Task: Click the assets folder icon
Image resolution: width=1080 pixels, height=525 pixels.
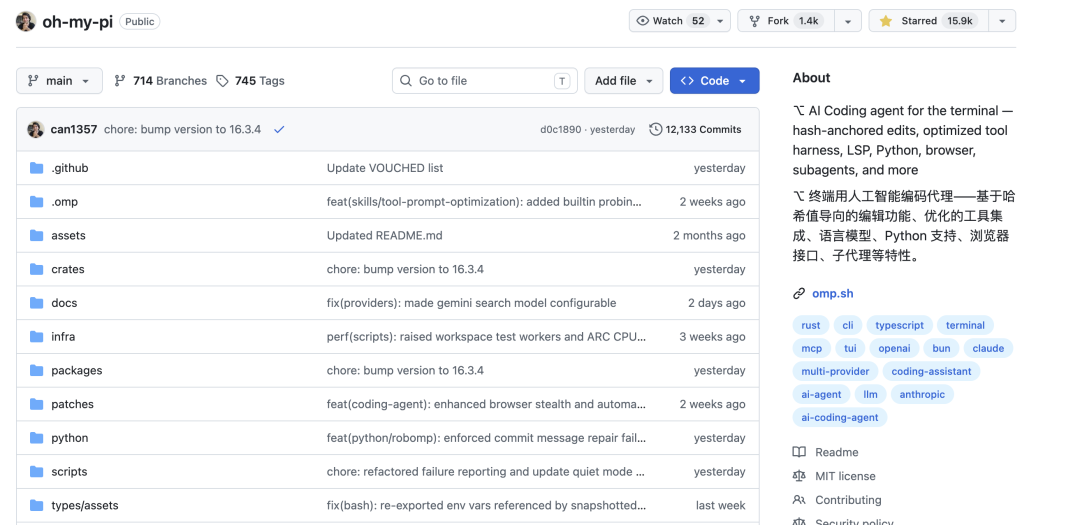Action: click(x=37, y=236)
